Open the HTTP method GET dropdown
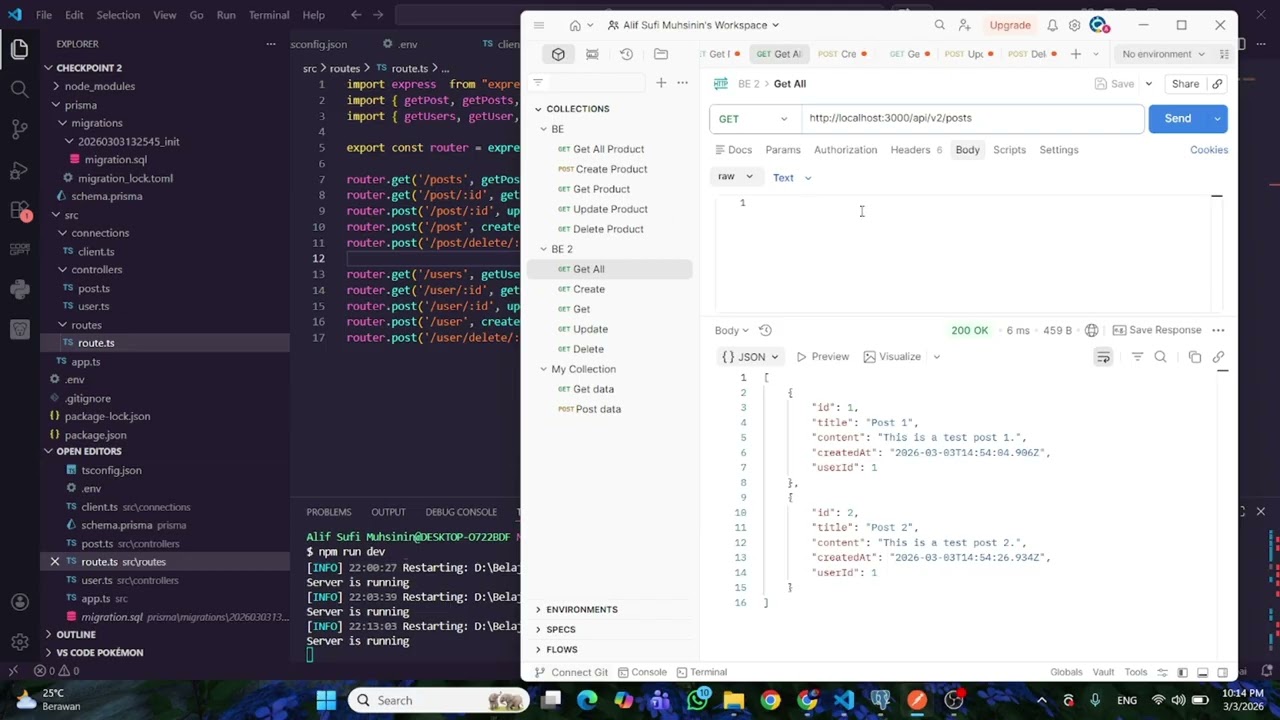Image resolution: width=1280 pixels, height=720 pixels. tap(753, 119)
